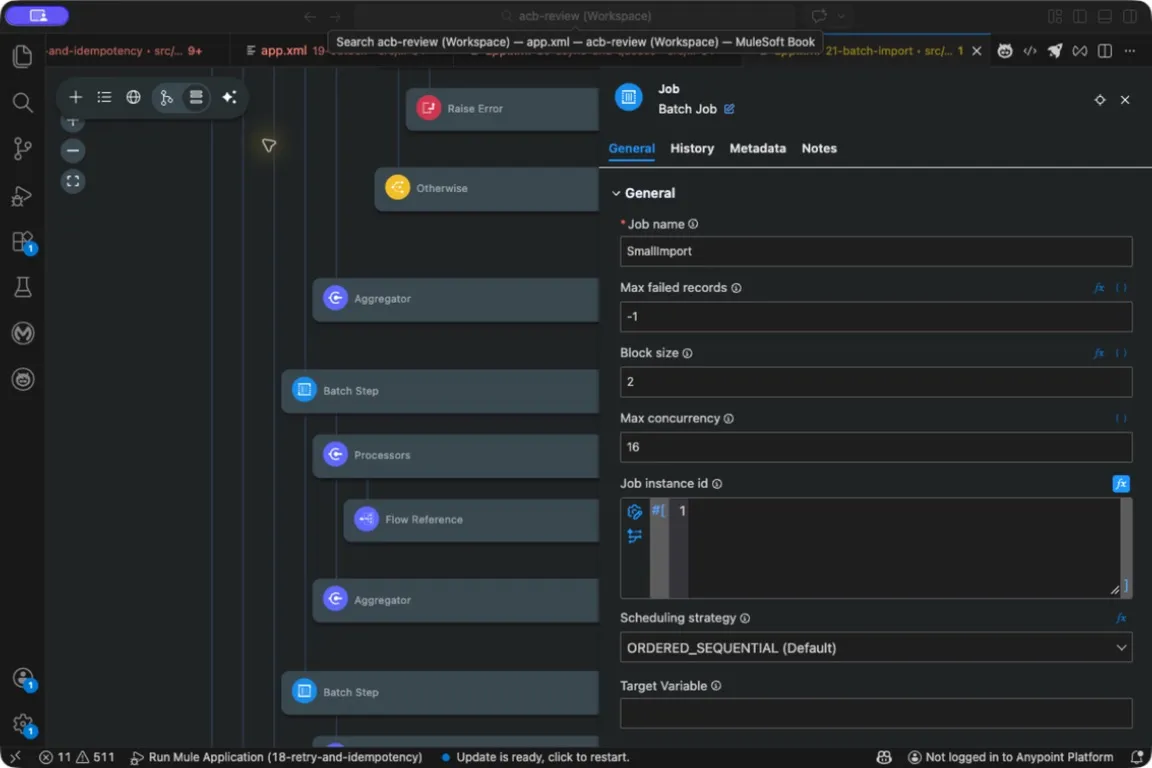The image size is (1152, 768).
Task: Close the 21-batch-import editor tab
Action: tap(976, 51)
